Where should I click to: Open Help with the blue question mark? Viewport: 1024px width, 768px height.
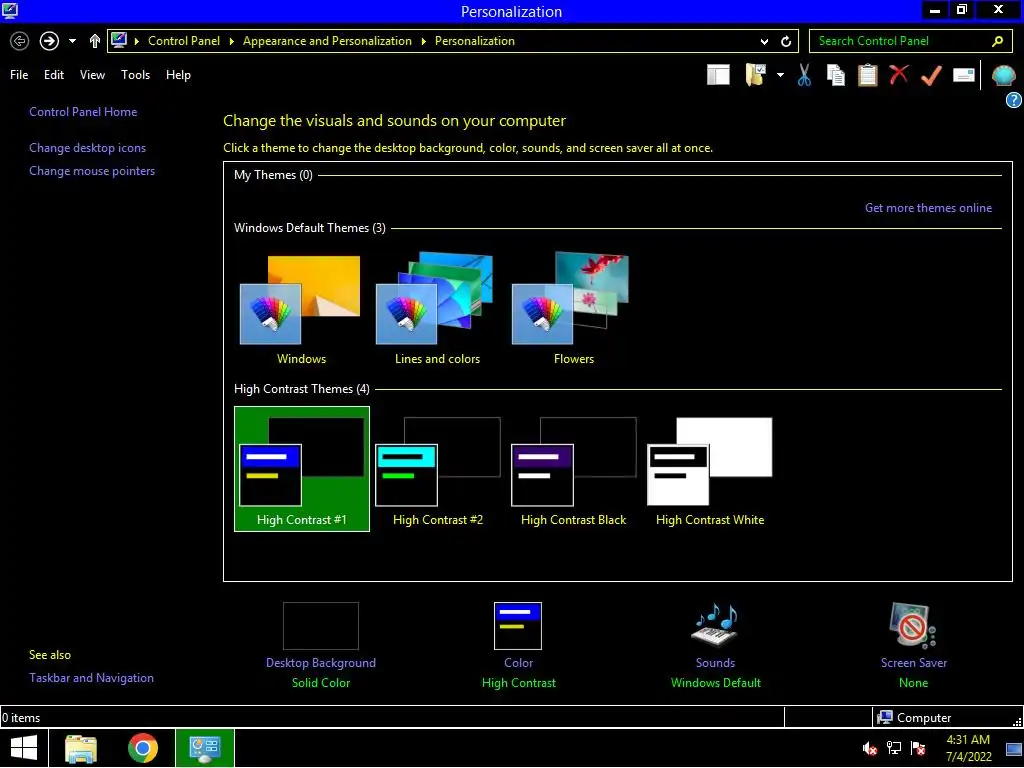1014,100
